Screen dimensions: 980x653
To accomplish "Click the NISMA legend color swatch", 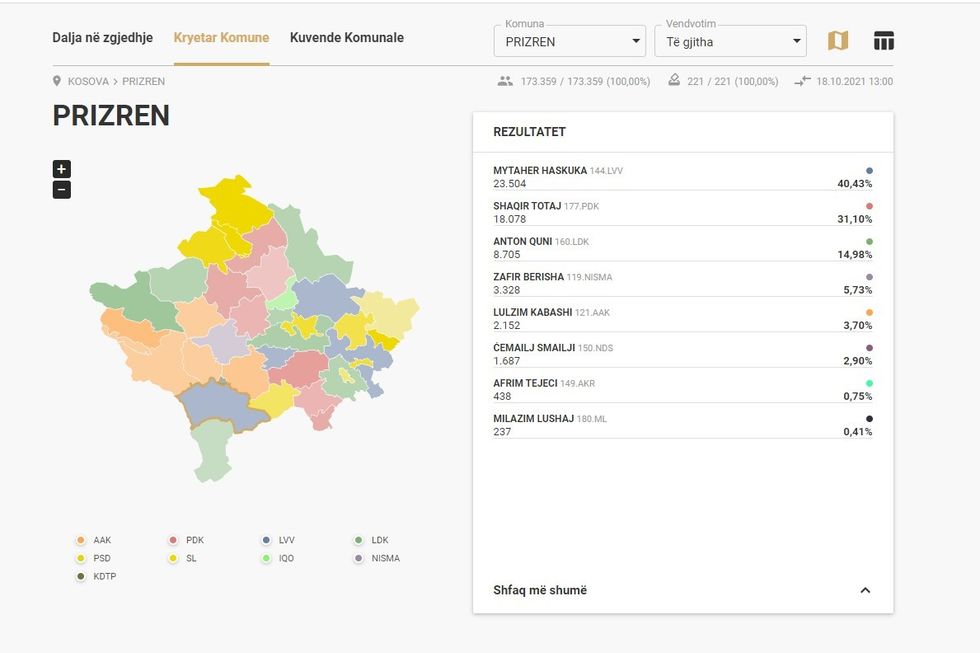I will (359, 558).
